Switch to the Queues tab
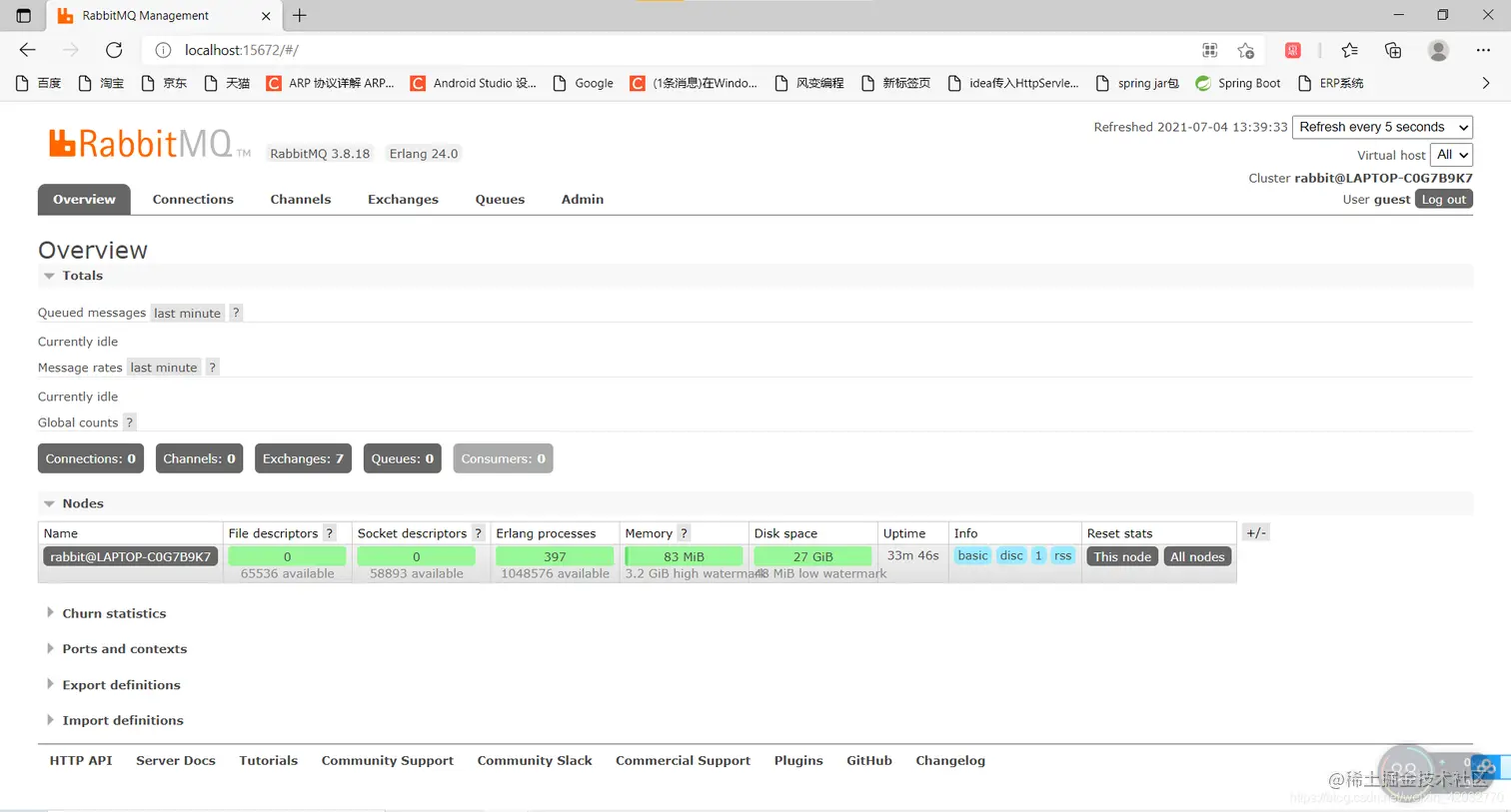1511x812 pixels. click(500, 199)
